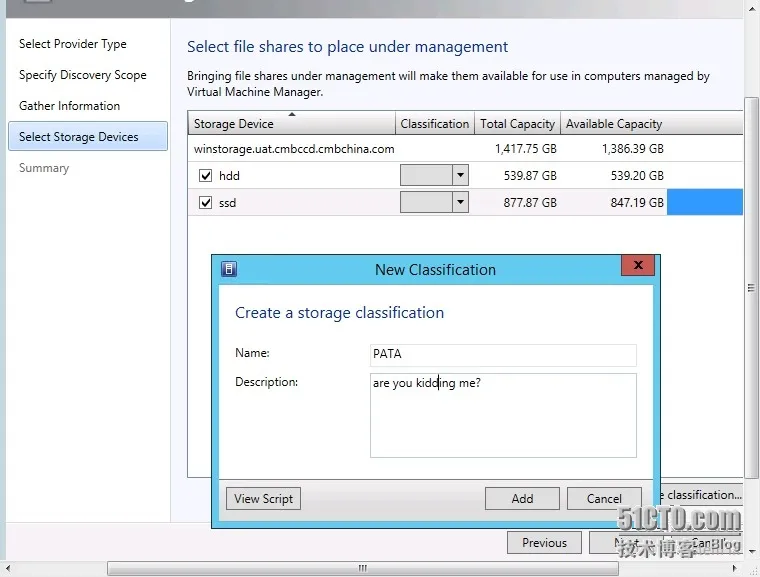This screenshot has height=577, width=760.
Task: Toggle the ssd file share checkbox
Action: pyautogui.click(x=206, y=203)
